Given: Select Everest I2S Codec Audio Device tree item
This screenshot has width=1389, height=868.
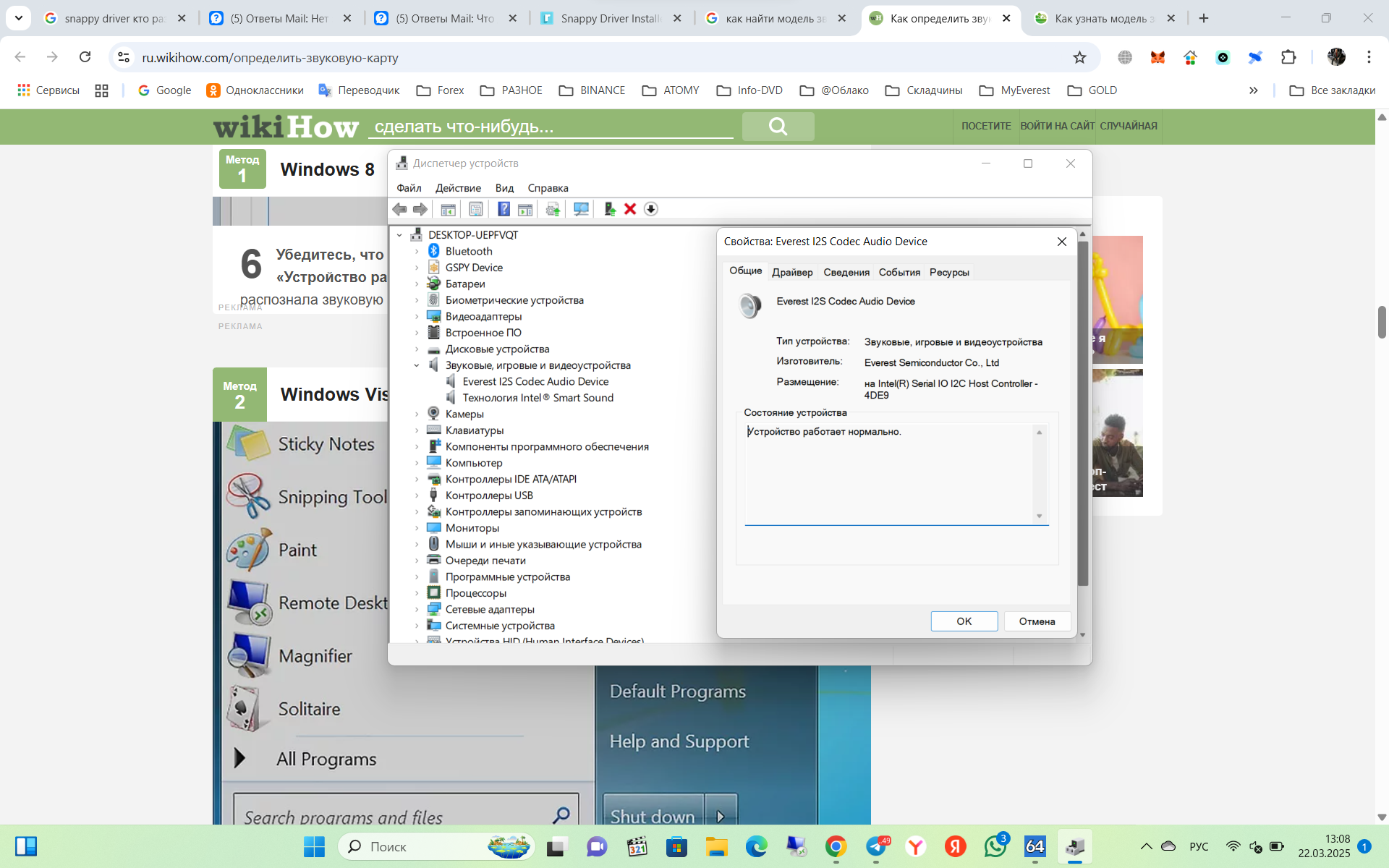Looking at the screenshot, I should (x=535, y=381).
